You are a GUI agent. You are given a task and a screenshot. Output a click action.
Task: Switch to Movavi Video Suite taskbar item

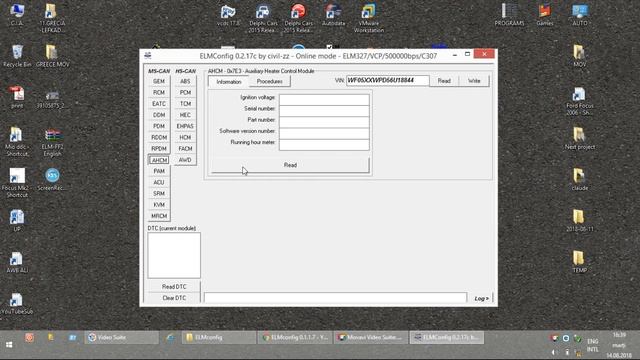[371, 338]
